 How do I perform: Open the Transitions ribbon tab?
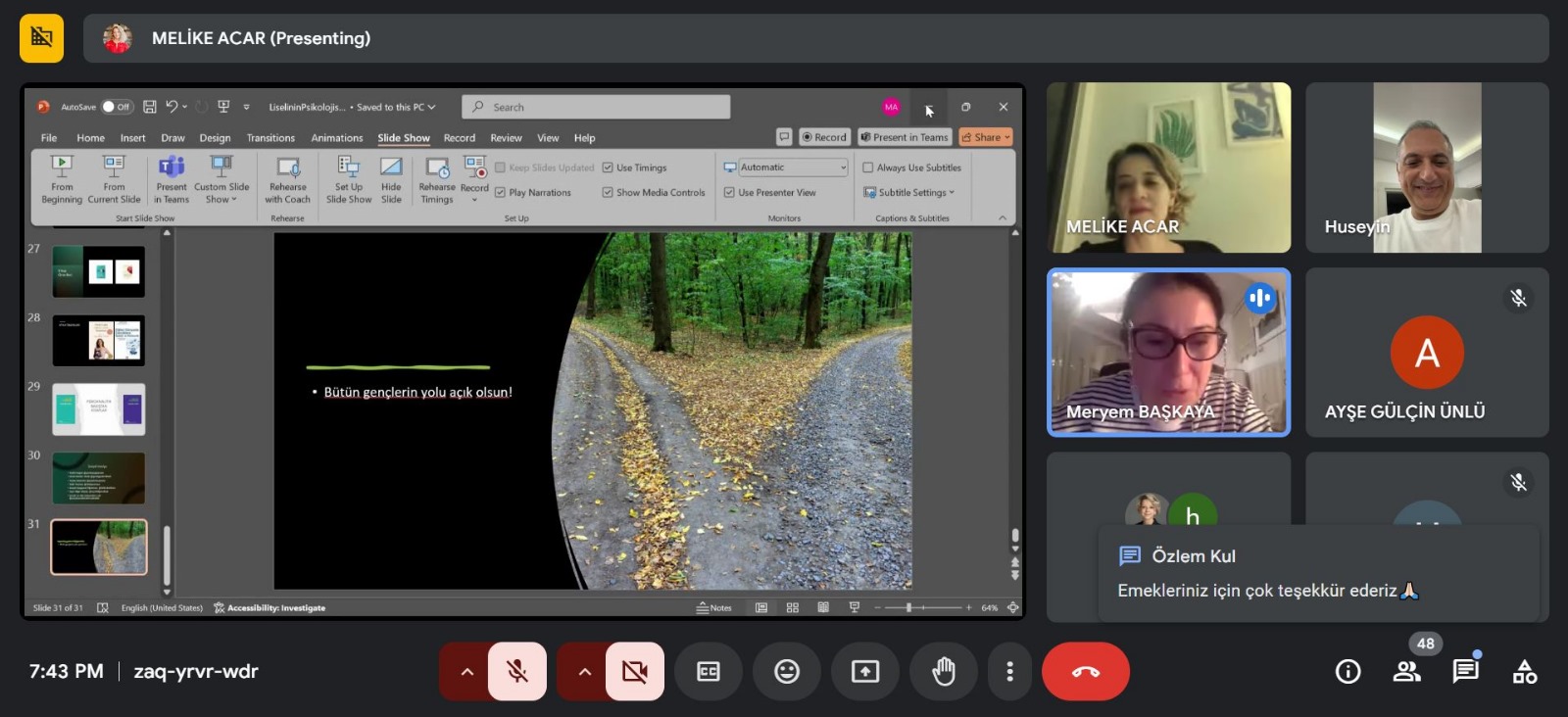coord(270,138)
